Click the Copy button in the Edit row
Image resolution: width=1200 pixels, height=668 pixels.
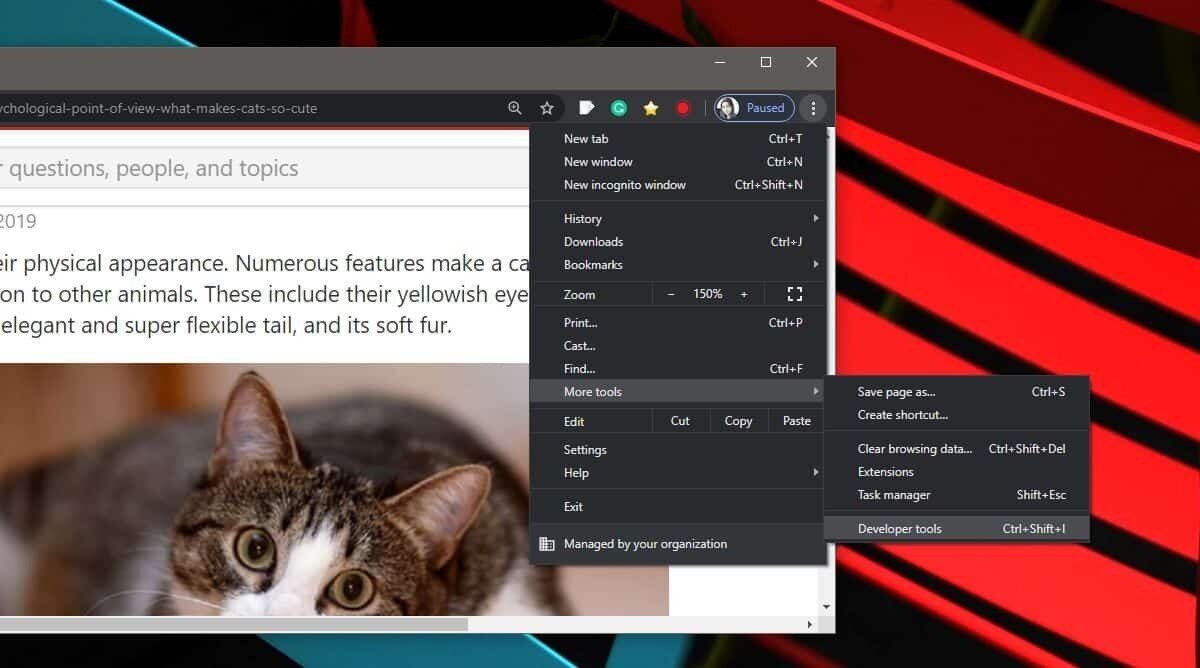coord(738,420)
